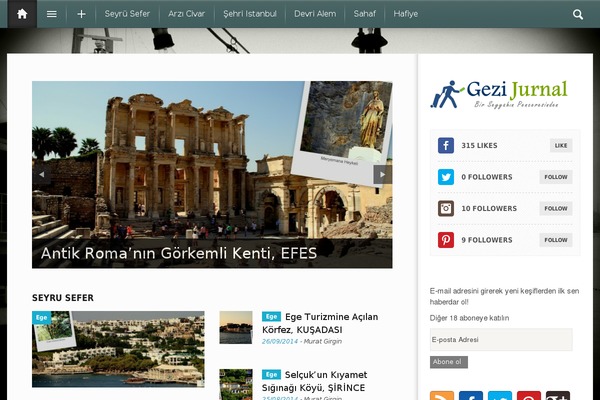Click the Pinterest icon beside 9 Followers
The image size is (600, 400).
point(446,240)
